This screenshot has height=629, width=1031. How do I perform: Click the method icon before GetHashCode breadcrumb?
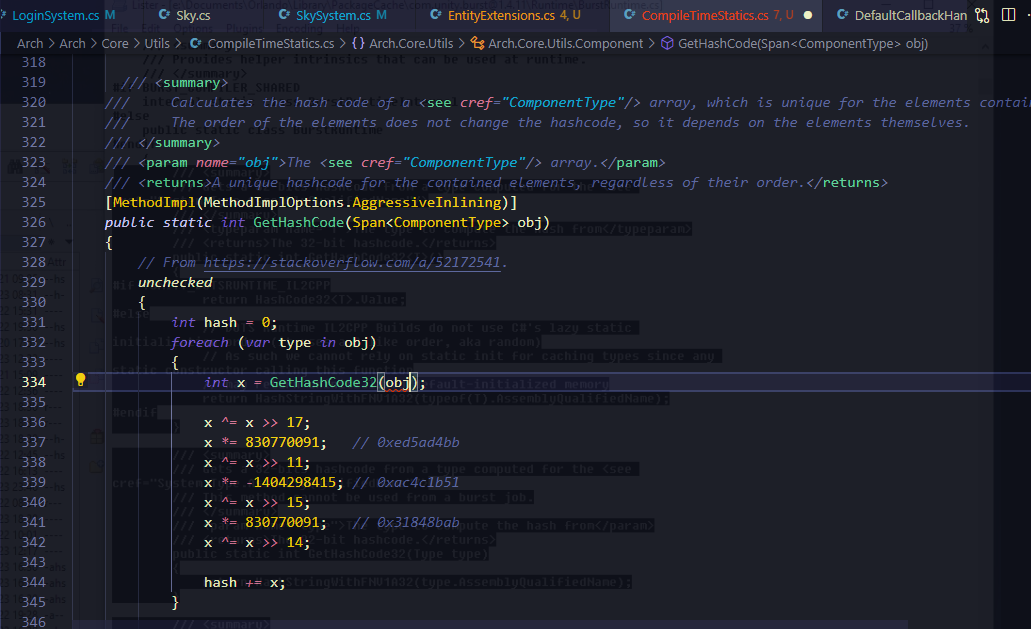[x=667, y=43]
